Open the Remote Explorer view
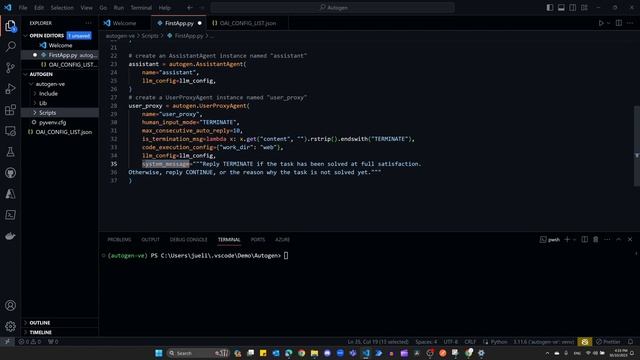This screenshot has height=360, width=640. pyautogui.click(x=10, y=131)
